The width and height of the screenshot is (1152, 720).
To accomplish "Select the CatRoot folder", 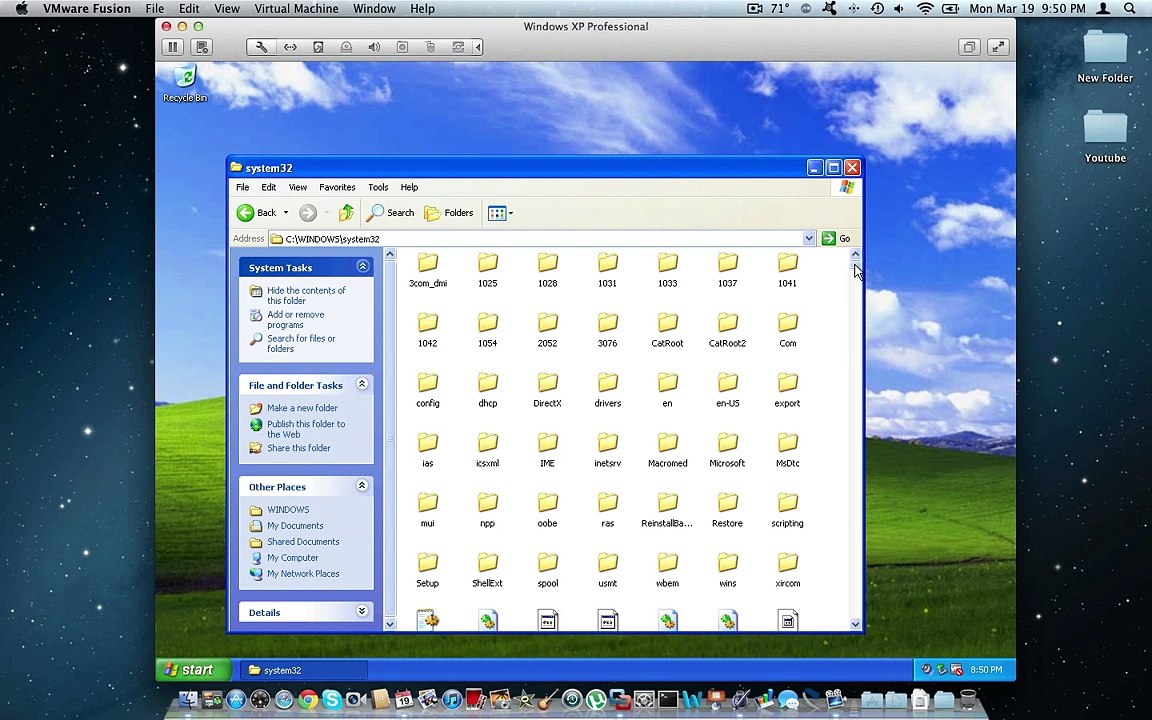I will point(667,329).
